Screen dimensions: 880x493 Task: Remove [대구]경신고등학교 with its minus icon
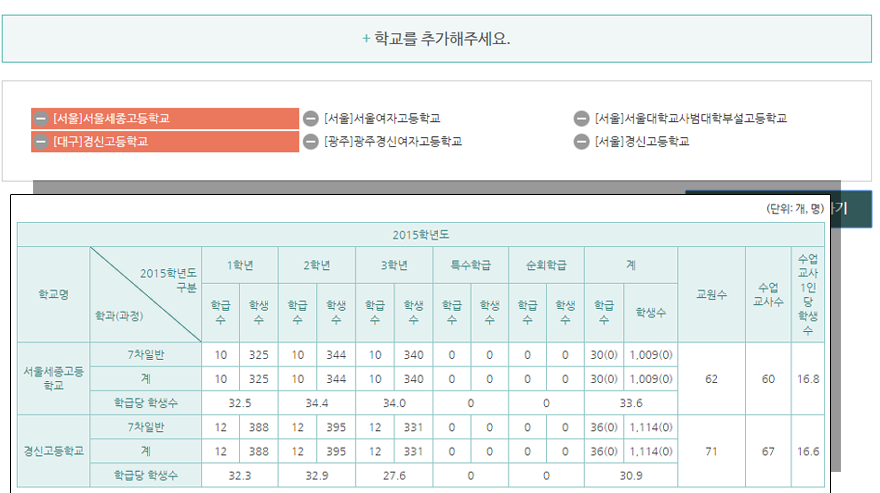click(x=41, y=142)
